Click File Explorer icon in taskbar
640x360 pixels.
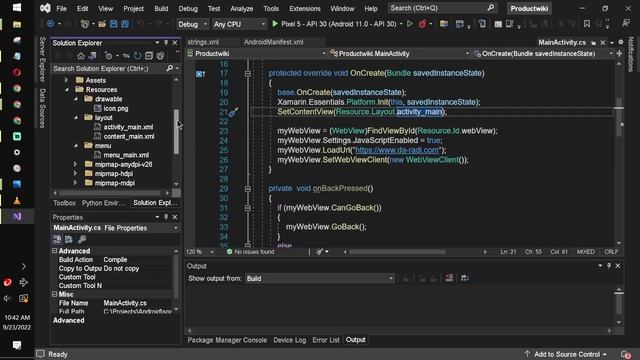click(x=17, y=24)
